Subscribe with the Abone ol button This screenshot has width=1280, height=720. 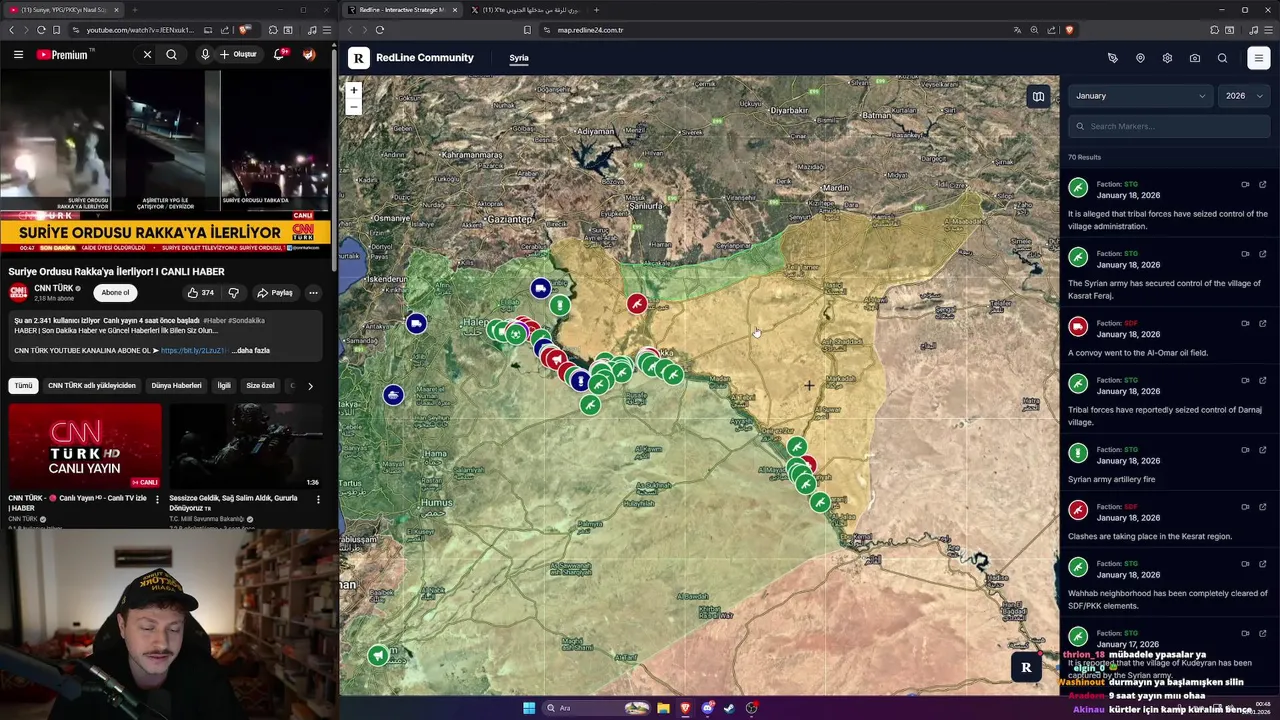pos(115,293)
